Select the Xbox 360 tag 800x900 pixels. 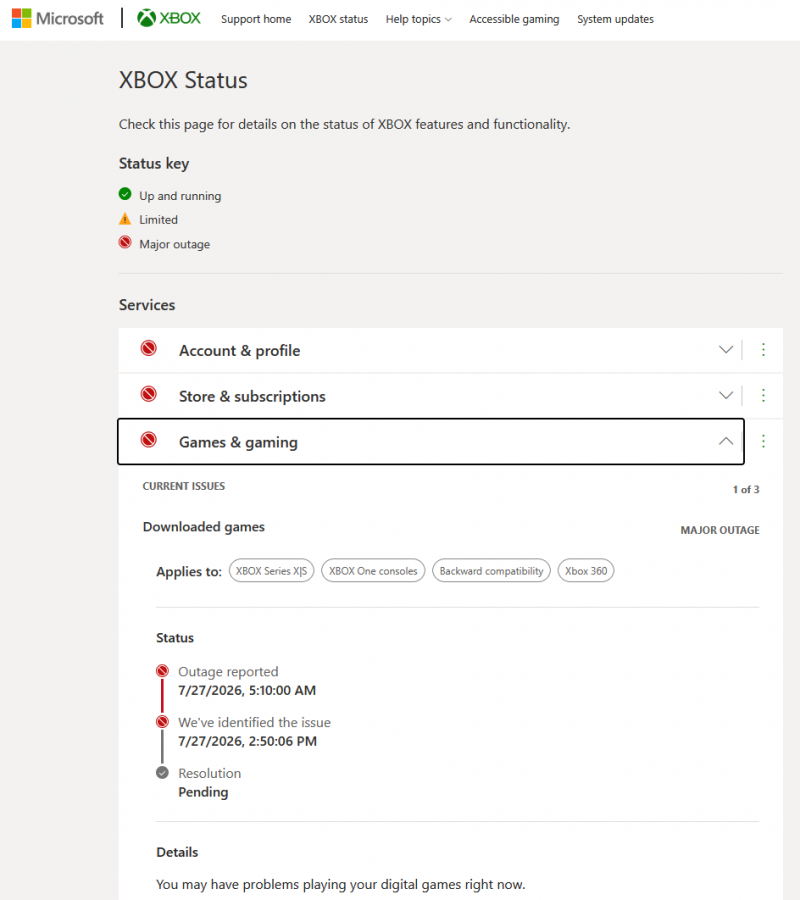[x=586, y=571]
